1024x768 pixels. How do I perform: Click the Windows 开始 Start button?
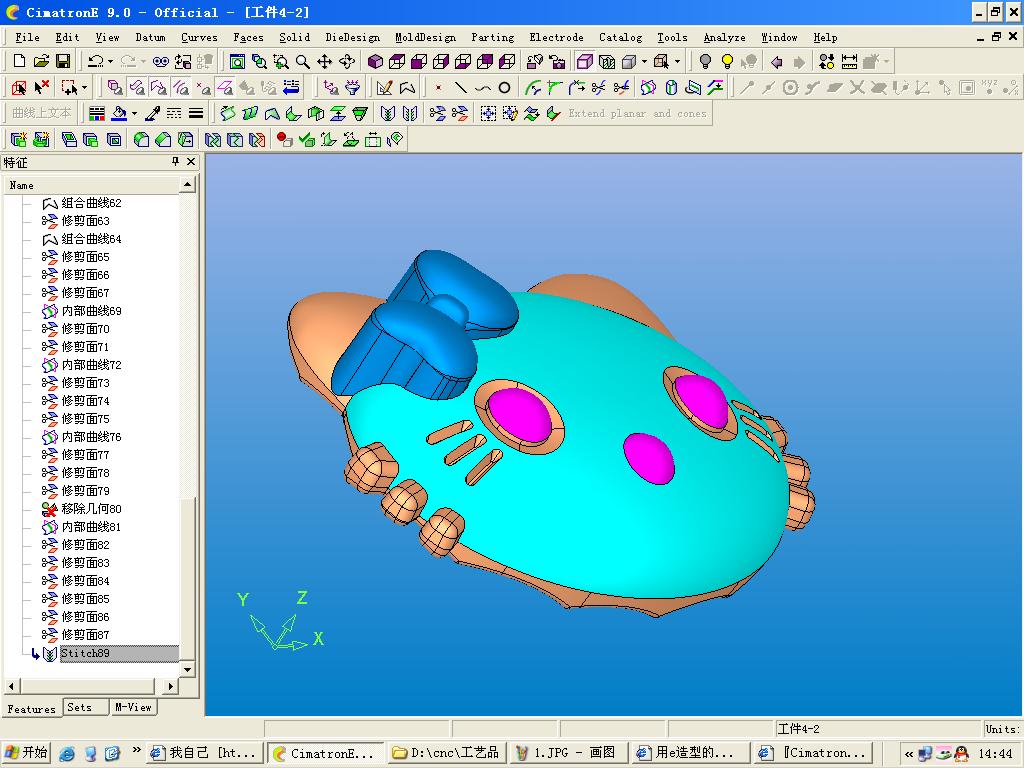(26, 753)
